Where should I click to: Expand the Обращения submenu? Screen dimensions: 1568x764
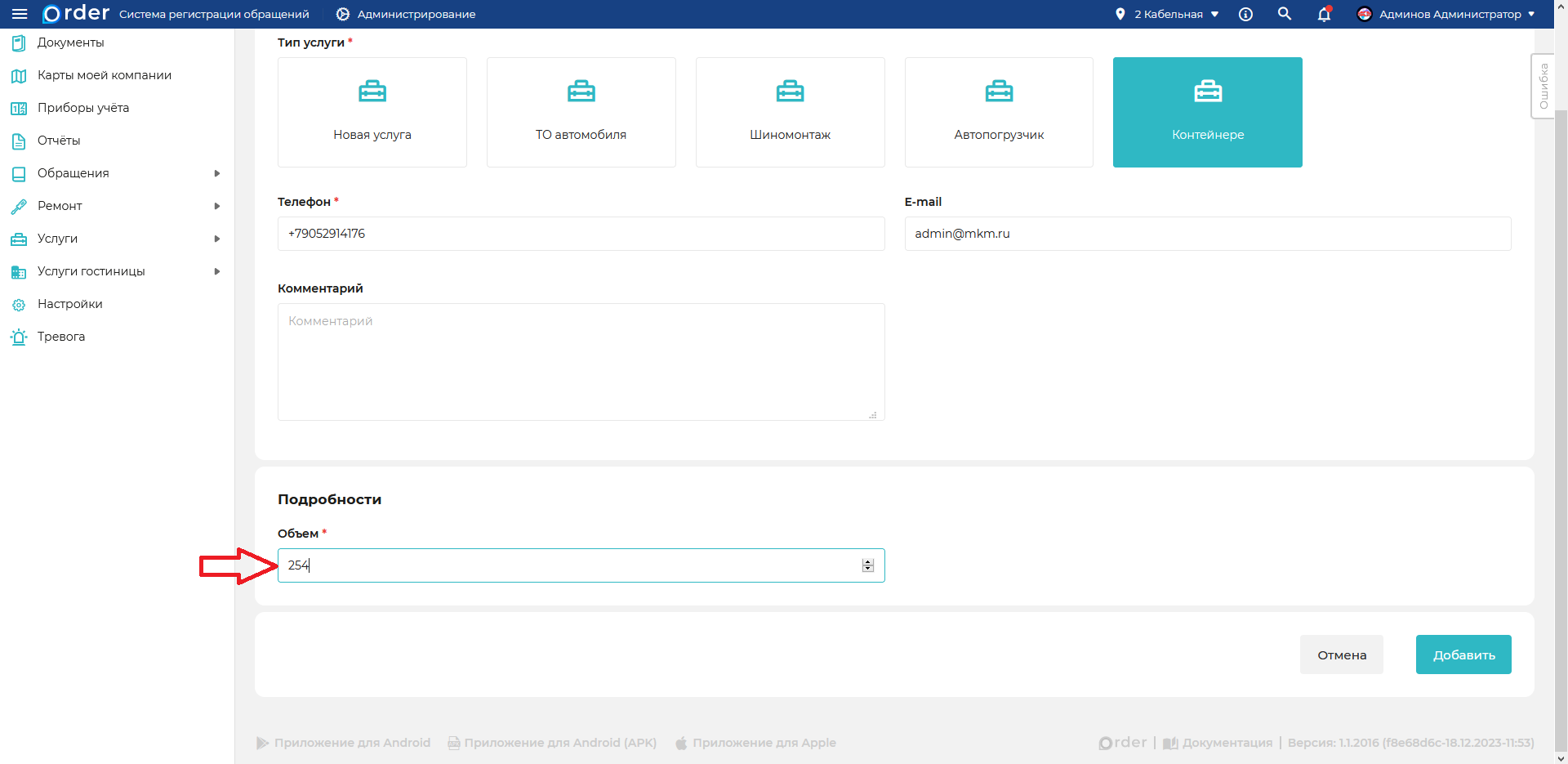[x=217, y=173]
